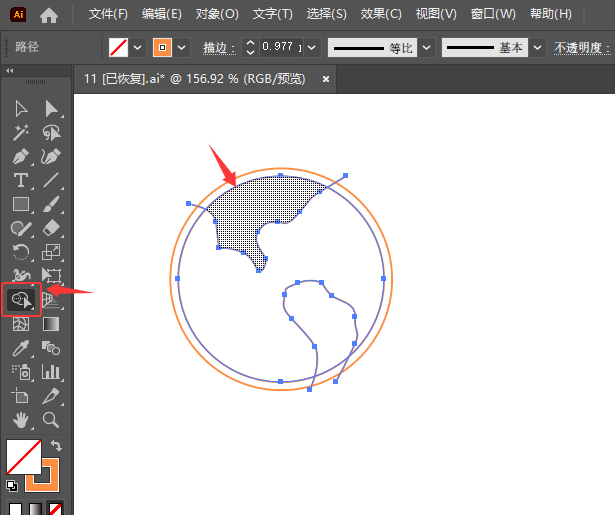Open the 帮助(H) menu
The height and width of the screenshot is (515, 615).
click(551, 15)
